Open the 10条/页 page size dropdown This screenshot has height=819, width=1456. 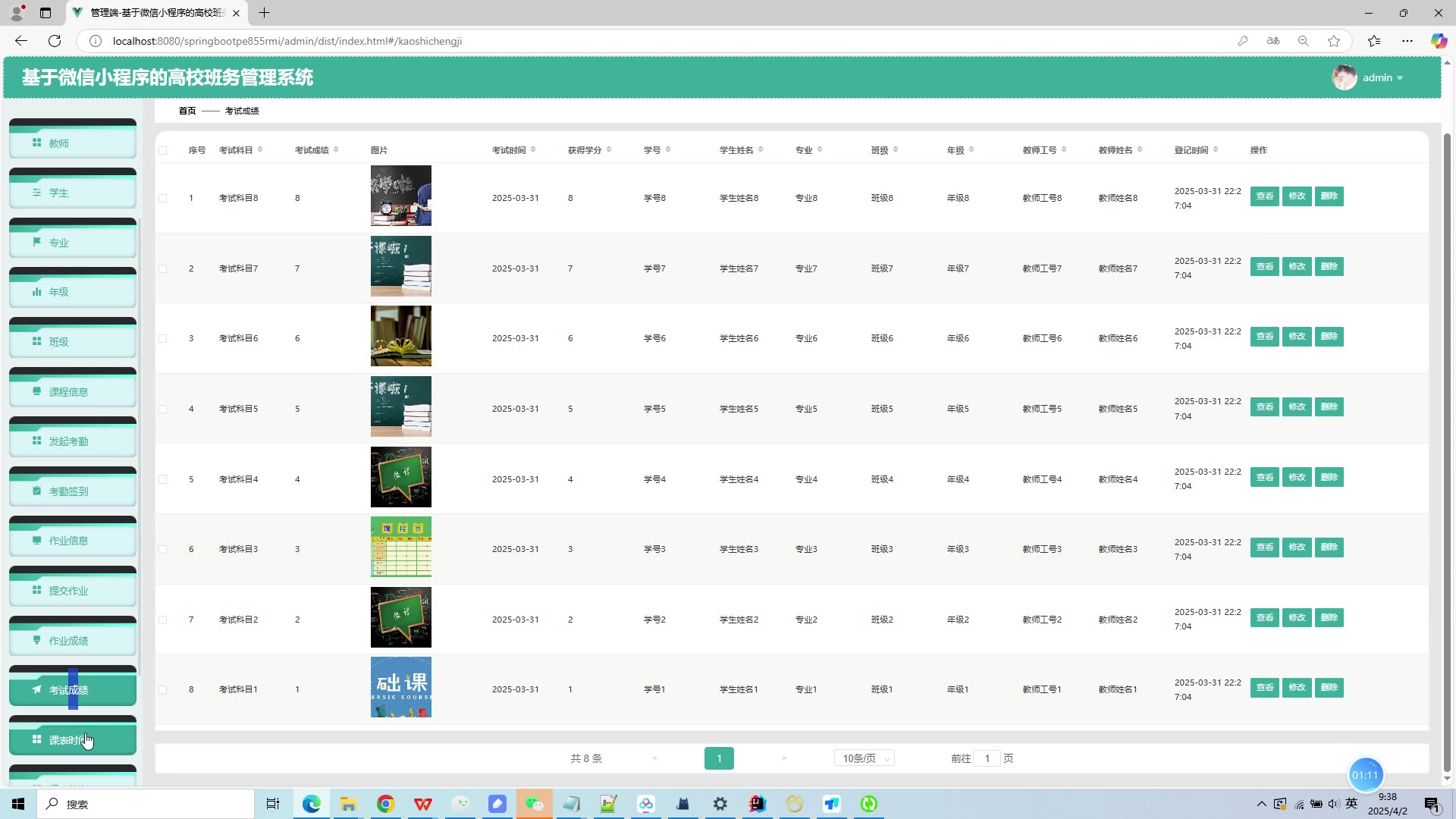tap(864, 758)
